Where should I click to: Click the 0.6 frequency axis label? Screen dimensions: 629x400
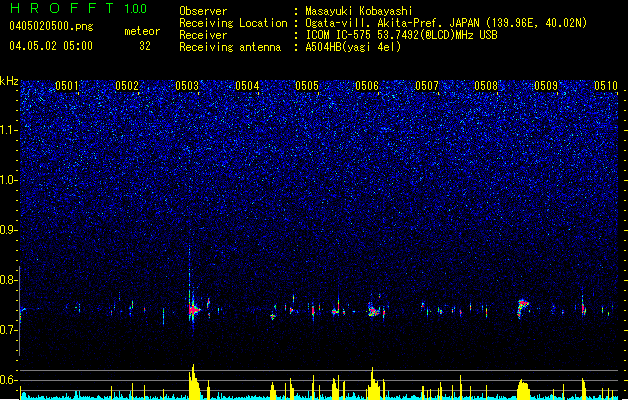point(8,380)
